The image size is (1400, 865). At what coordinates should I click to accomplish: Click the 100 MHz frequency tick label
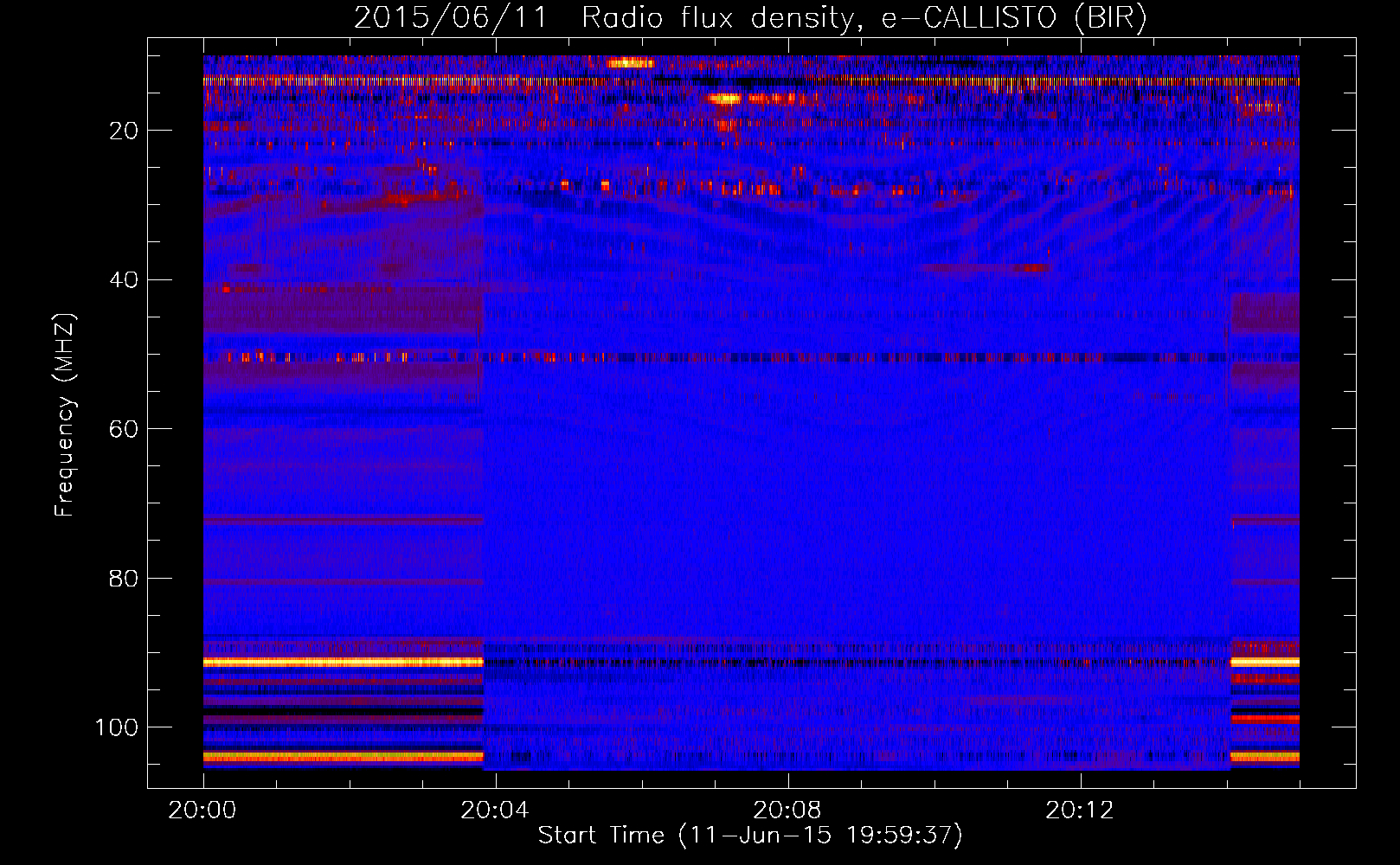click(x=117, y=727)
